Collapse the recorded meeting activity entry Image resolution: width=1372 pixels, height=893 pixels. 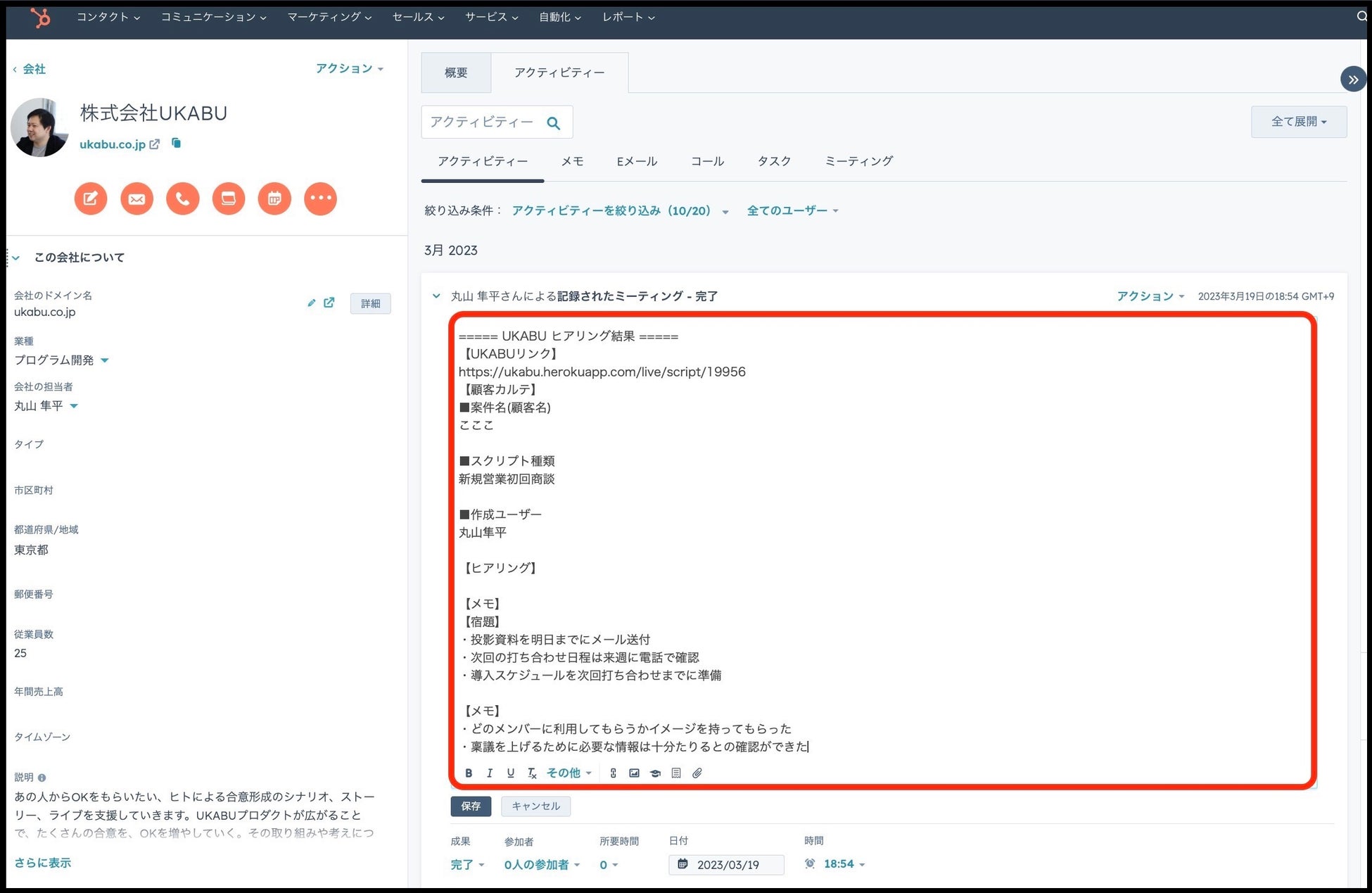(436, 296)
